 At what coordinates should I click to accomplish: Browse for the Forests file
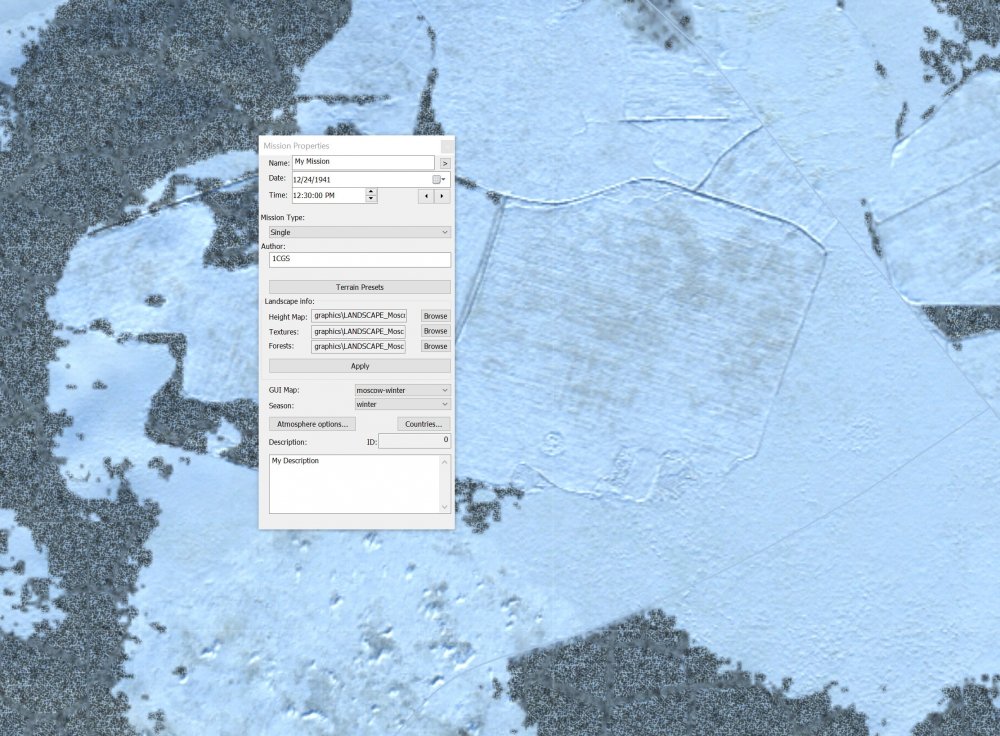[435, 346]
